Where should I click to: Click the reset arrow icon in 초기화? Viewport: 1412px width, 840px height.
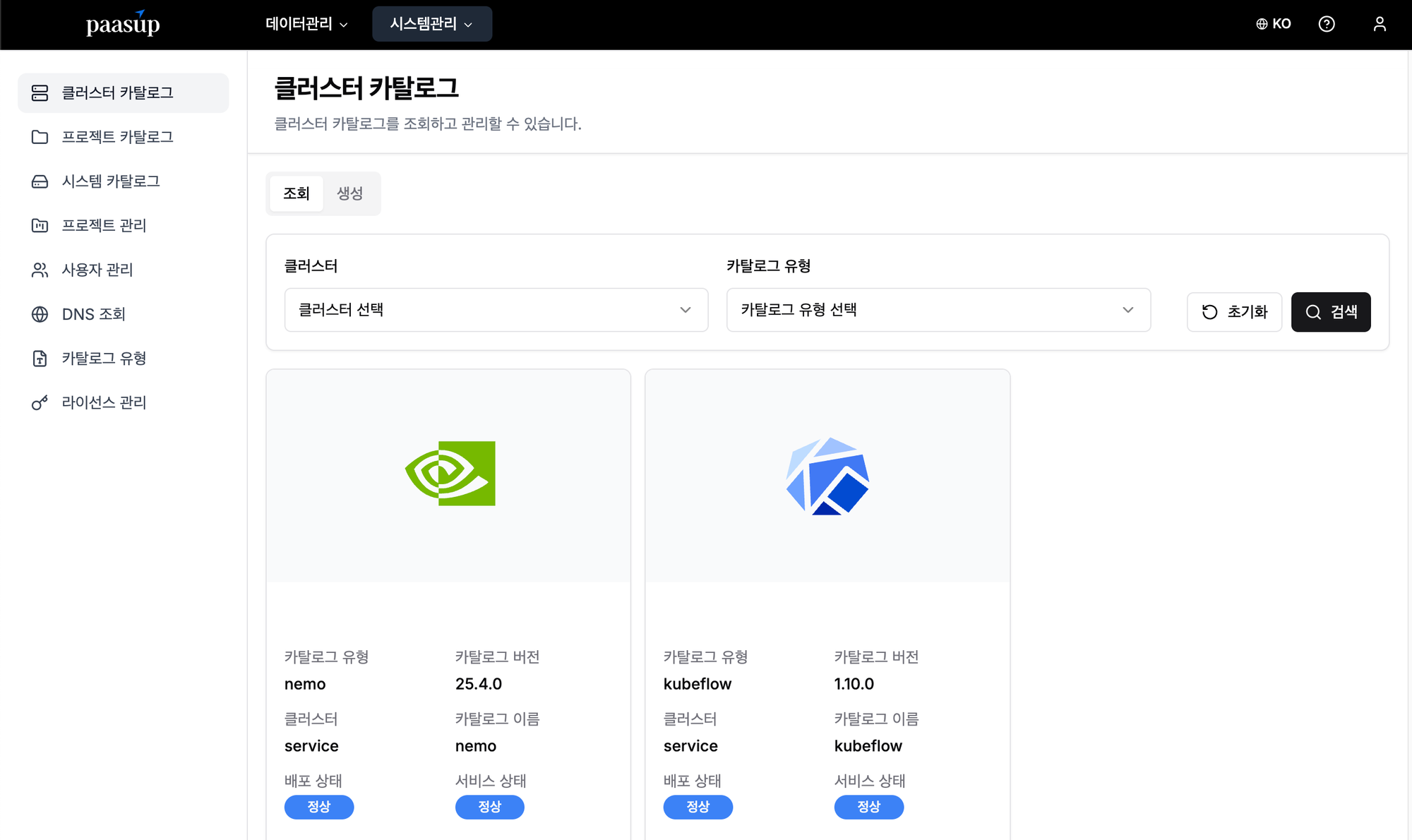point(1209,312)
